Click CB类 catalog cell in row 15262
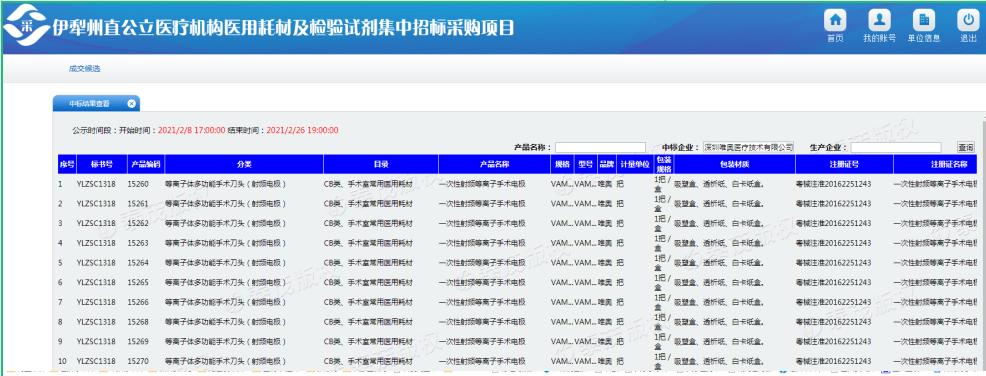Viewport: 986px width, 376px height. [368, 223]
